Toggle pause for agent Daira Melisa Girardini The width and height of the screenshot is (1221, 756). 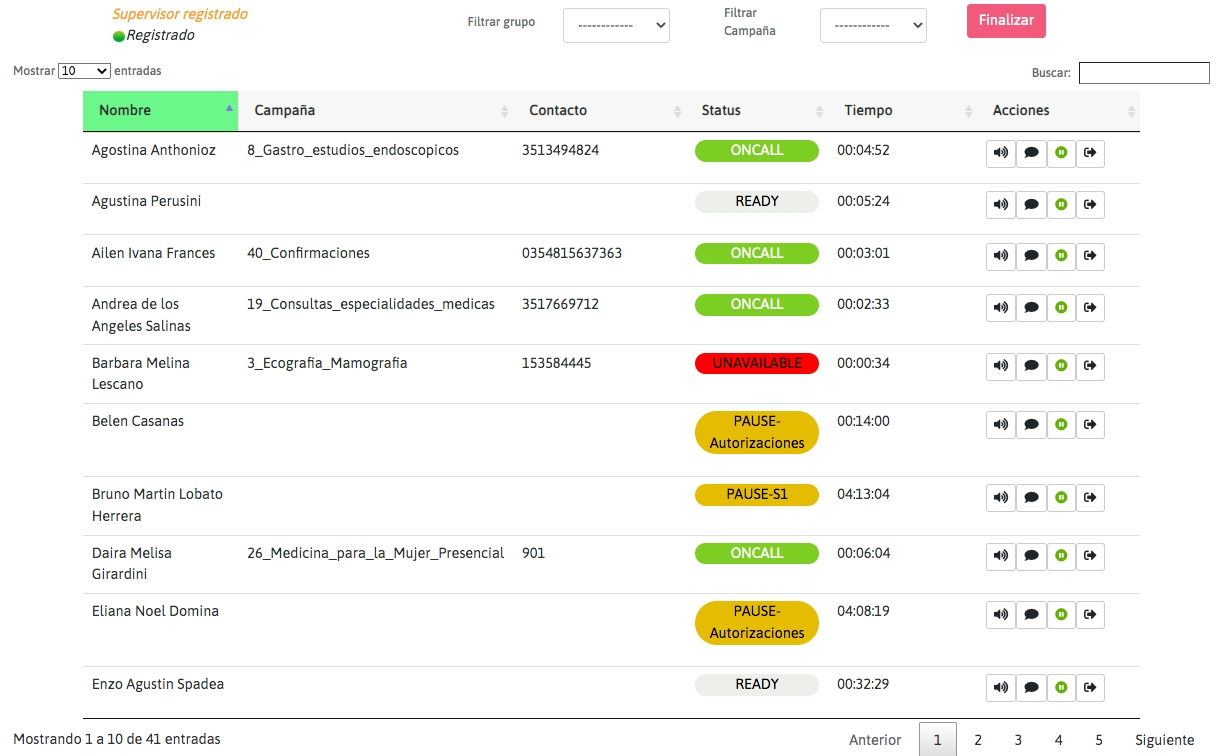[x=1061, y=556]
